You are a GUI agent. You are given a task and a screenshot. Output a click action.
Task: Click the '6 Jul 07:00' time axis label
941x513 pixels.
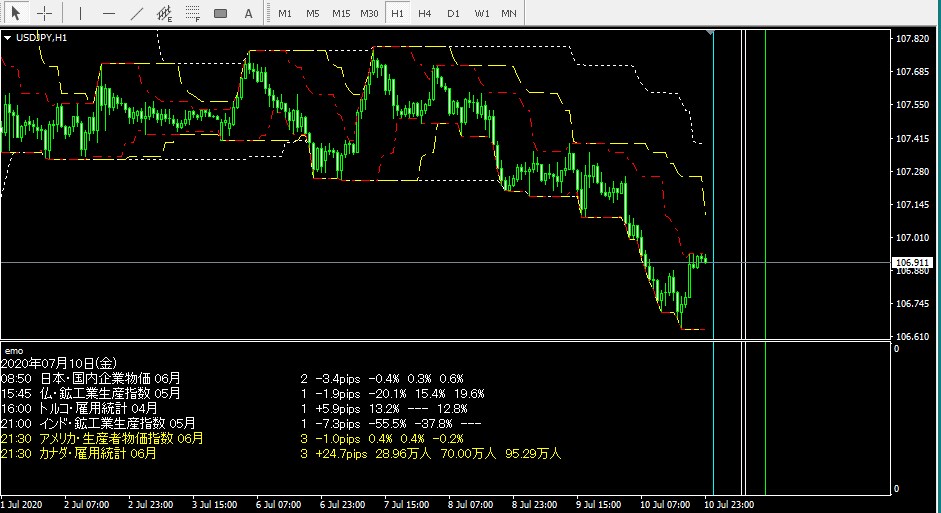coord(278,504)
